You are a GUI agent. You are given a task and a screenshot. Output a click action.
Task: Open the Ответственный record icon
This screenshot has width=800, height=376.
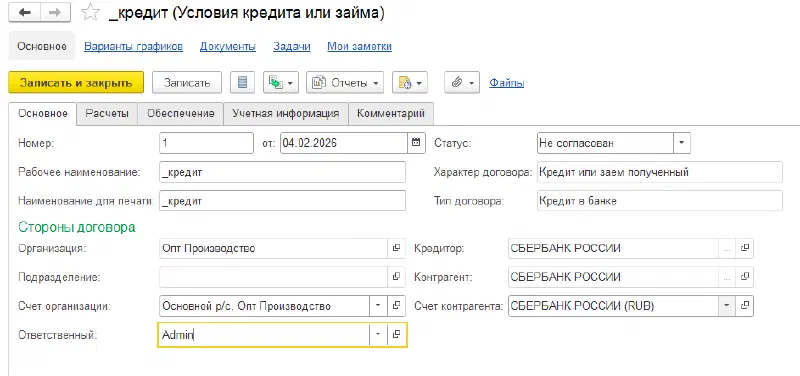coord(396,335)
